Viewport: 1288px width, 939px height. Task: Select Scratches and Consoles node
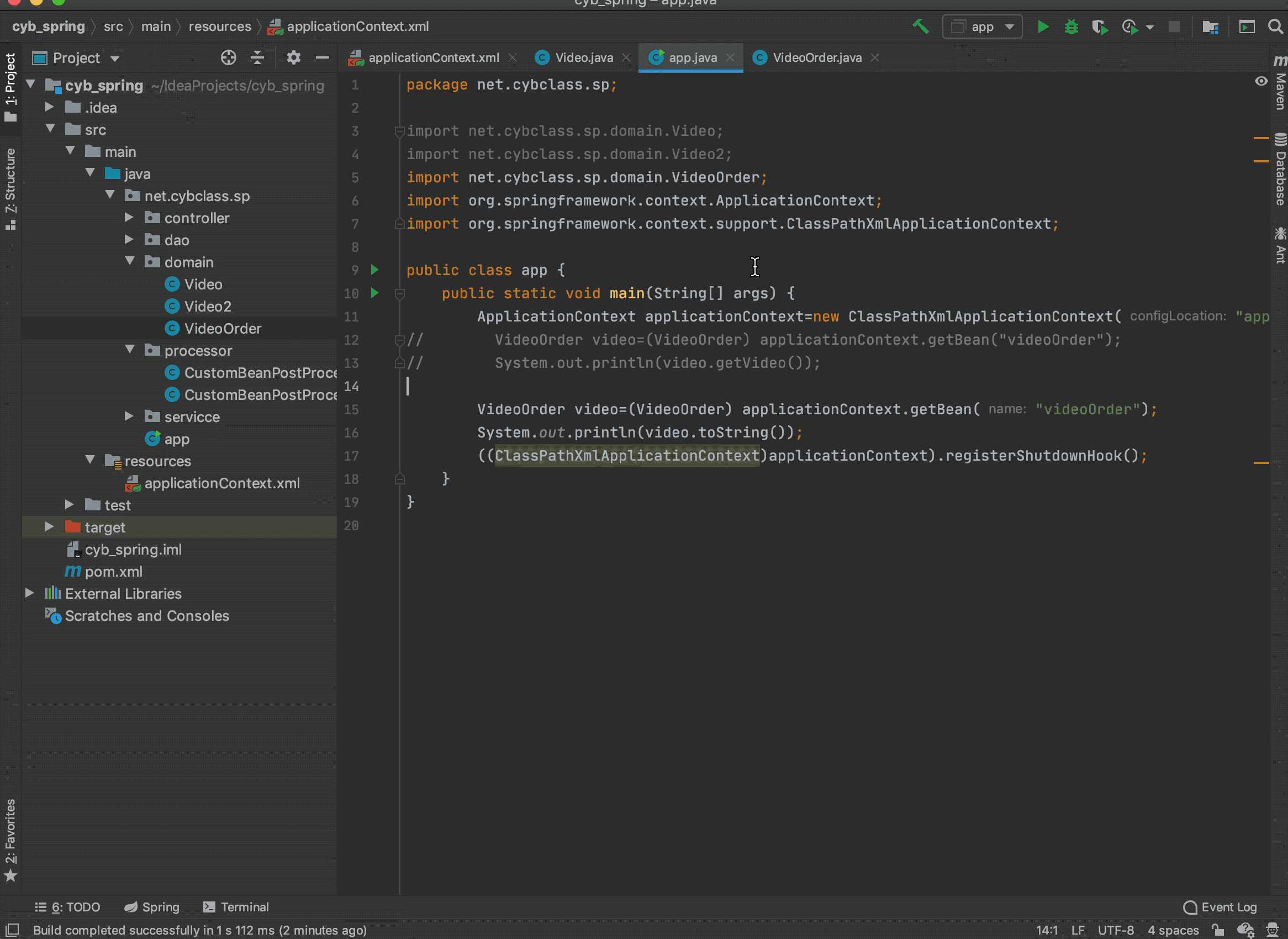point(147,615)
